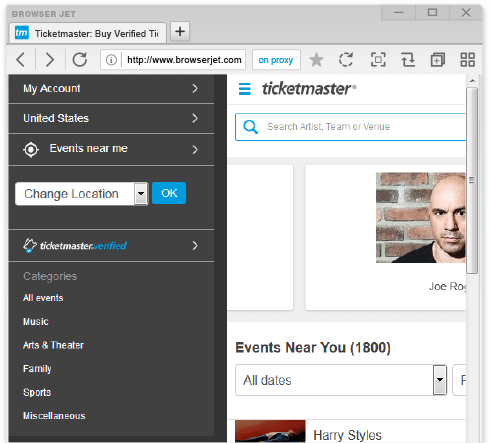The height and width of the screenshot is (443, 490).
Task: Open the Harry Styles event title
Action: 347,435
